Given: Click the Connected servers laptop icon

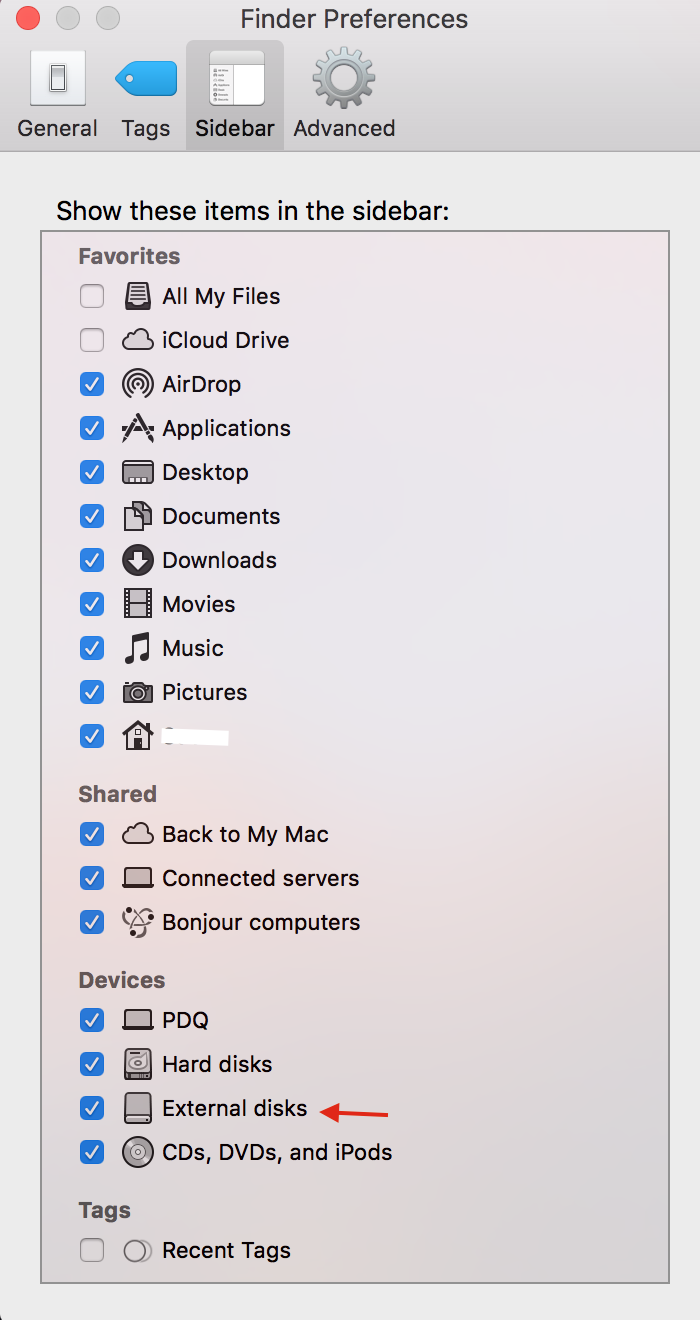Looking at the screenshot, I should (138, 878).
